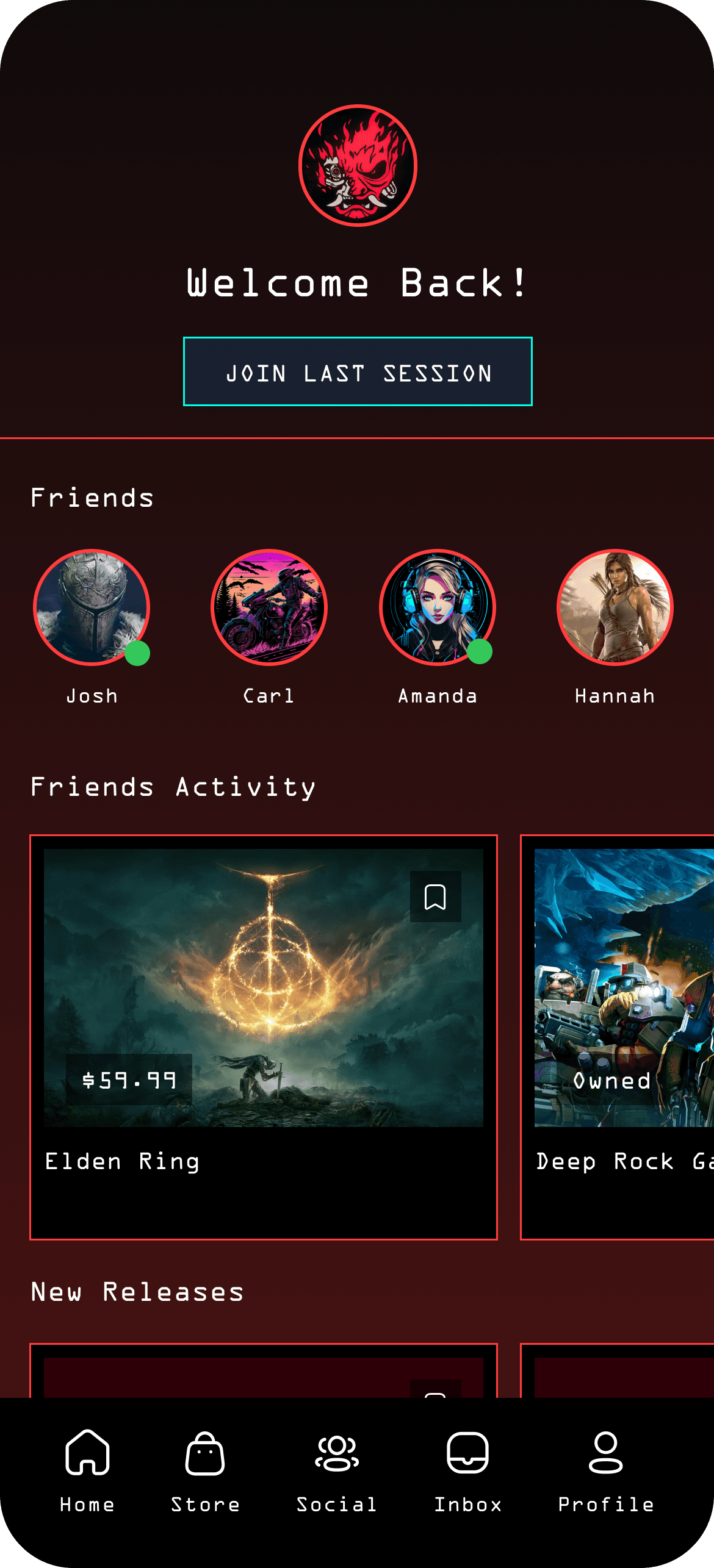View the Elden Ring artwork

tap(264, 988)
